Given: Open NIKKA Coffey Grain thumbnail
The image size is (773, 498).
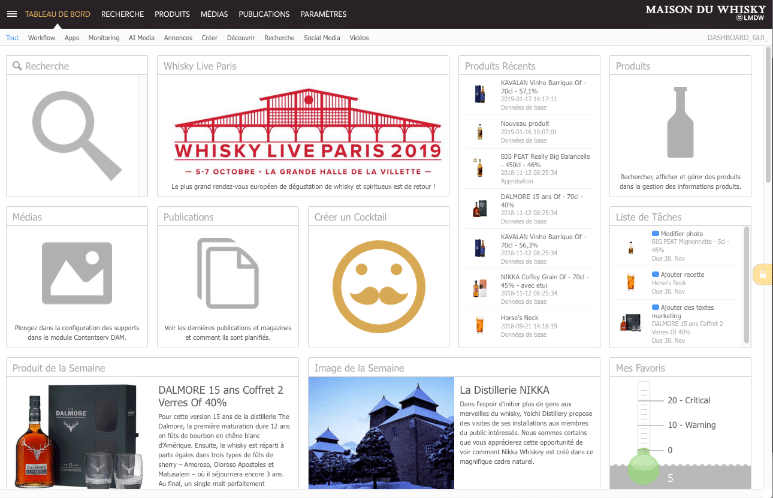Looking at the screenshot, I should click(480, 288).
